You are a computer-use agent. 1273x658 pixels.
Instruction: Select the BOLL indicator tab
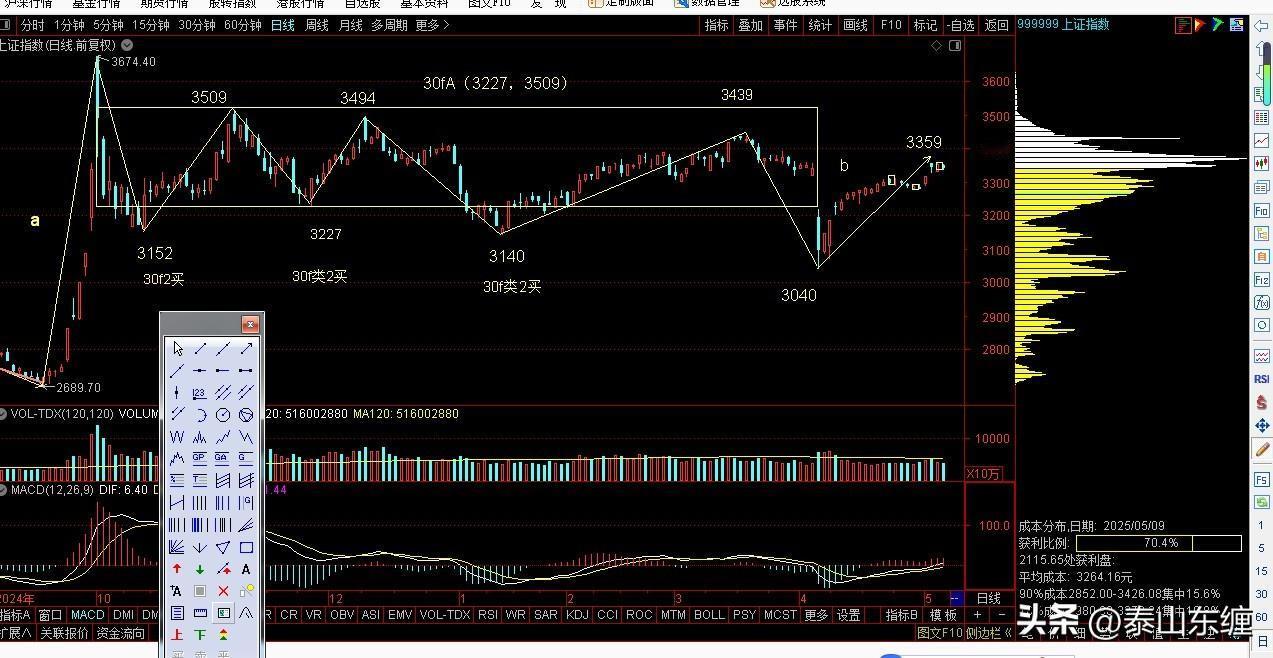pos(709,615)
